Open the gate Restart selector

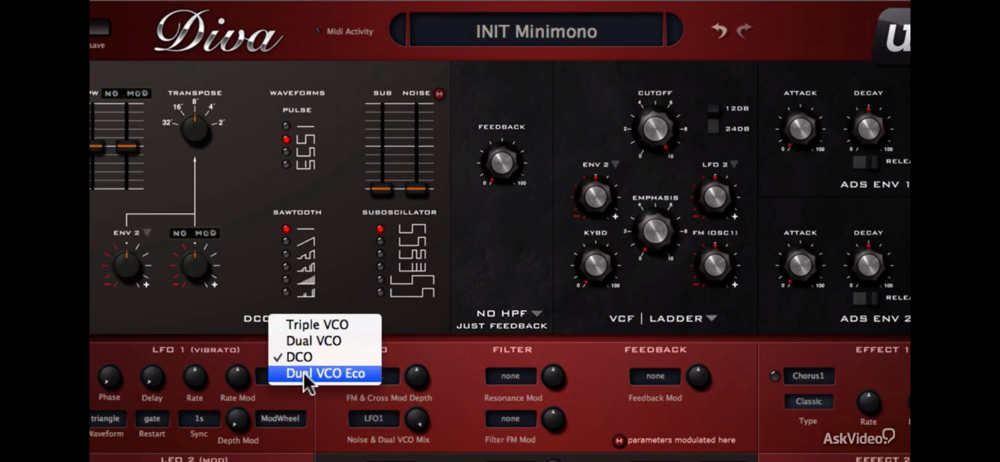pos(152,419)
